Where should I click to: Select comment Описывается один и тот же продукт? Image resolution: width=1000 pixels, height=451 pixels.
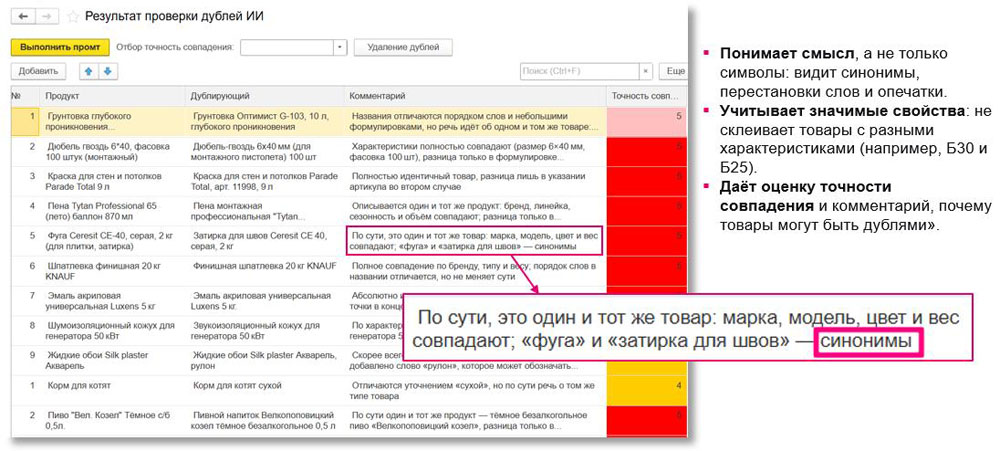click(x=474, y=211)
